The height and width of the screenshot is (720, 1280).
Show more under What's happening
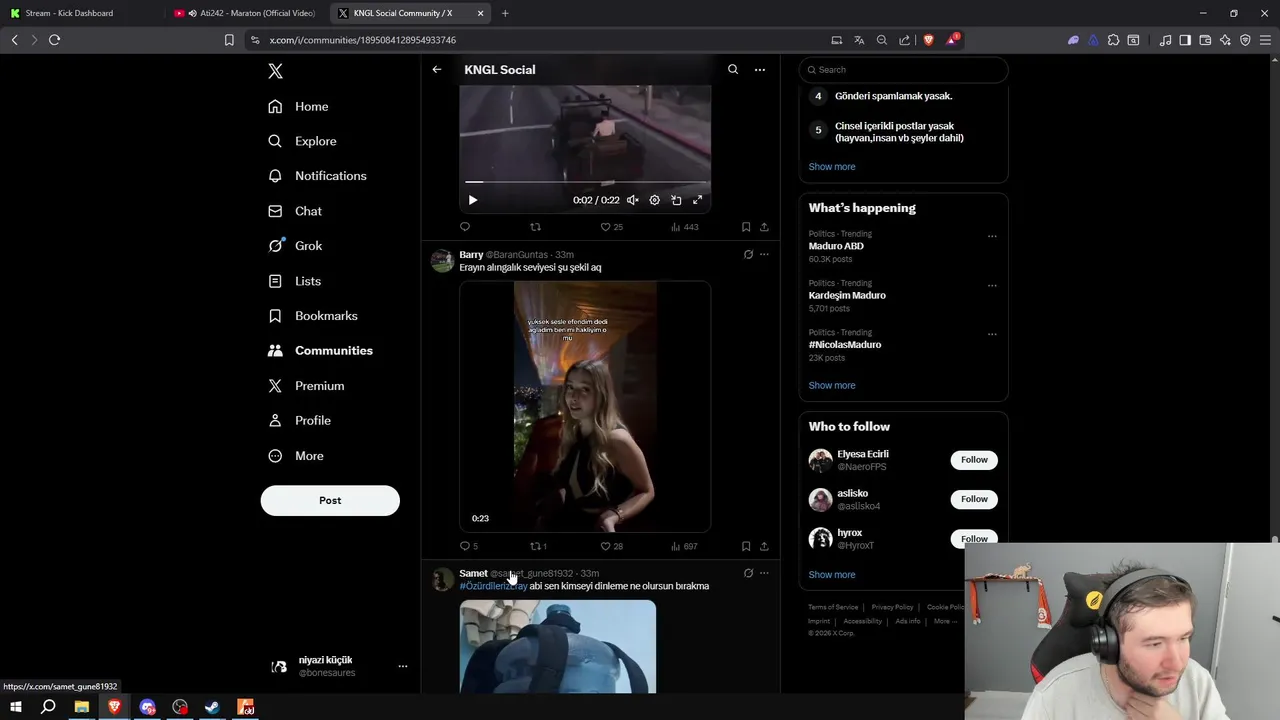point(832,386)
